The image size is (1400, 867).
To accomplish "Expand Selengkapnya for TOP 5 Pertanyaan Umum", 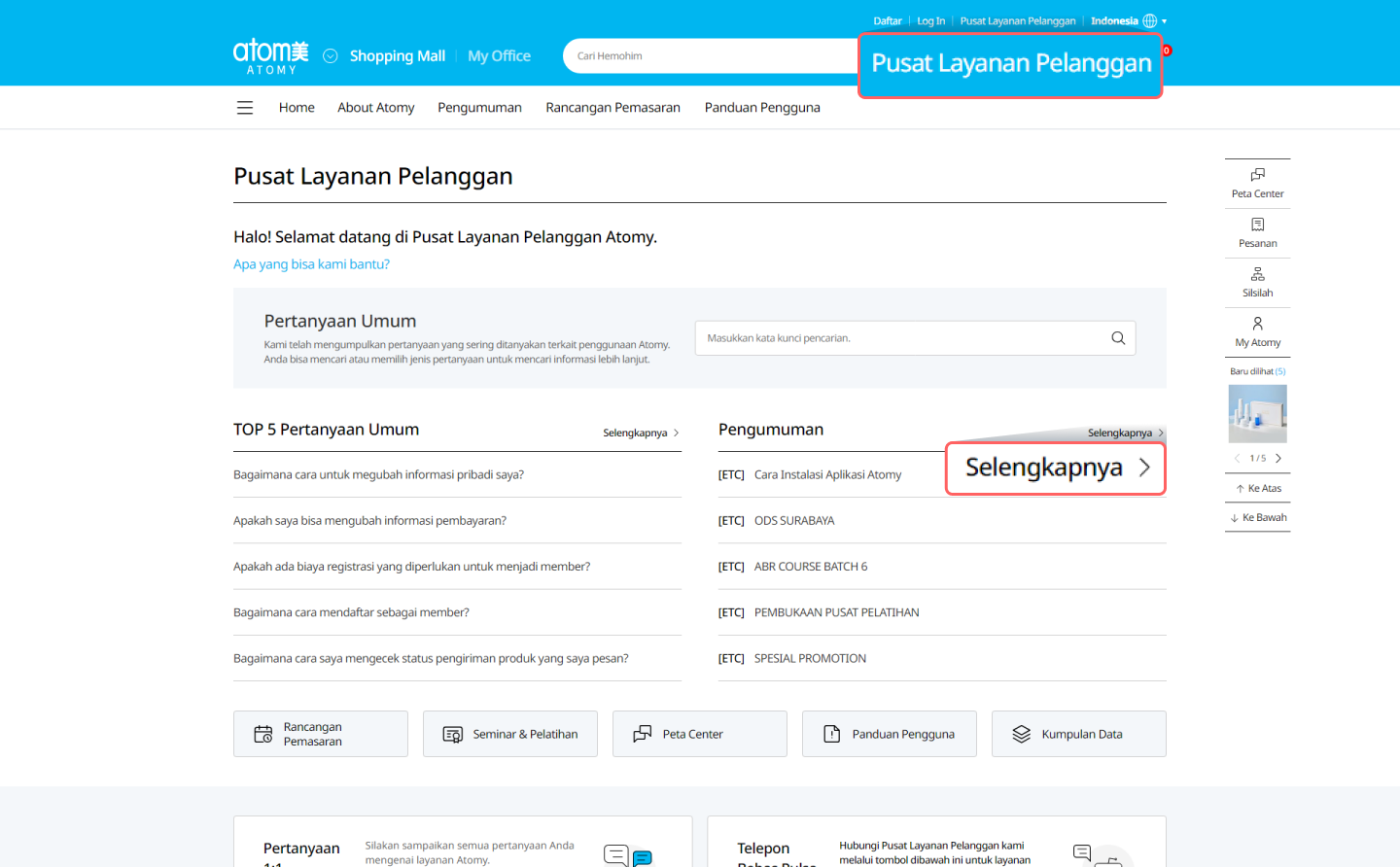I will coord(641,433).
